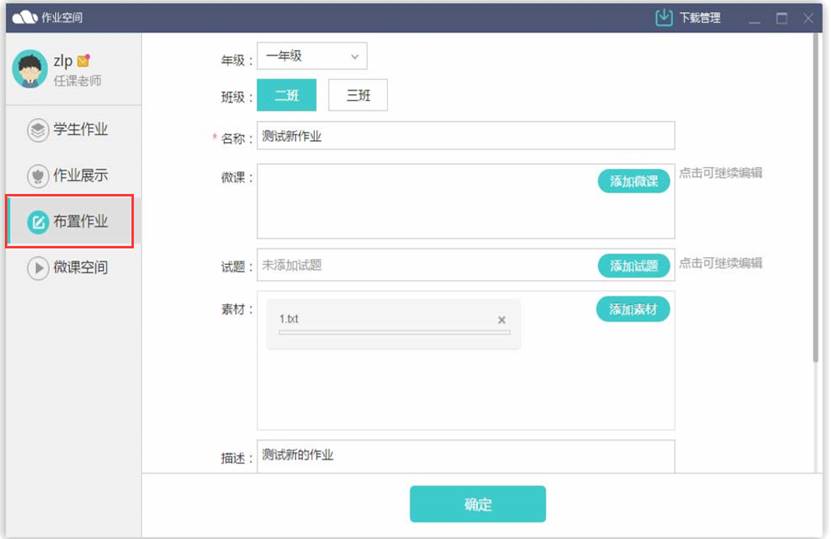Open the mail badge next to zlp
Viewport: 831px width, 539px height.
pos(84,60)
